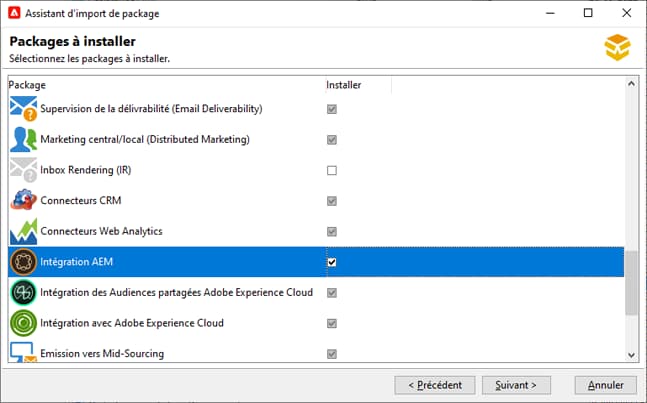The height and width of the screenshot is (403, 647).
Task: Click the Annuler button
Action: pyautogui.click(x=606, y=385)
